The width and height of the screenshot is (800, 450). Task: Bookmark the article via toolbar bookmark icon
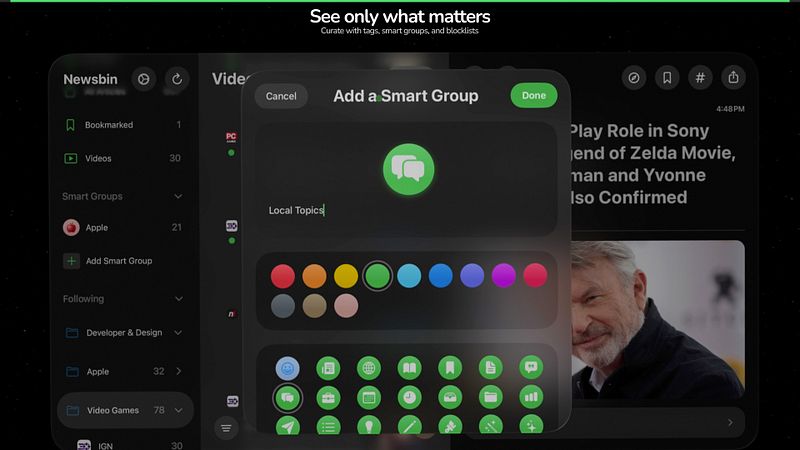(x=667, y=78)
